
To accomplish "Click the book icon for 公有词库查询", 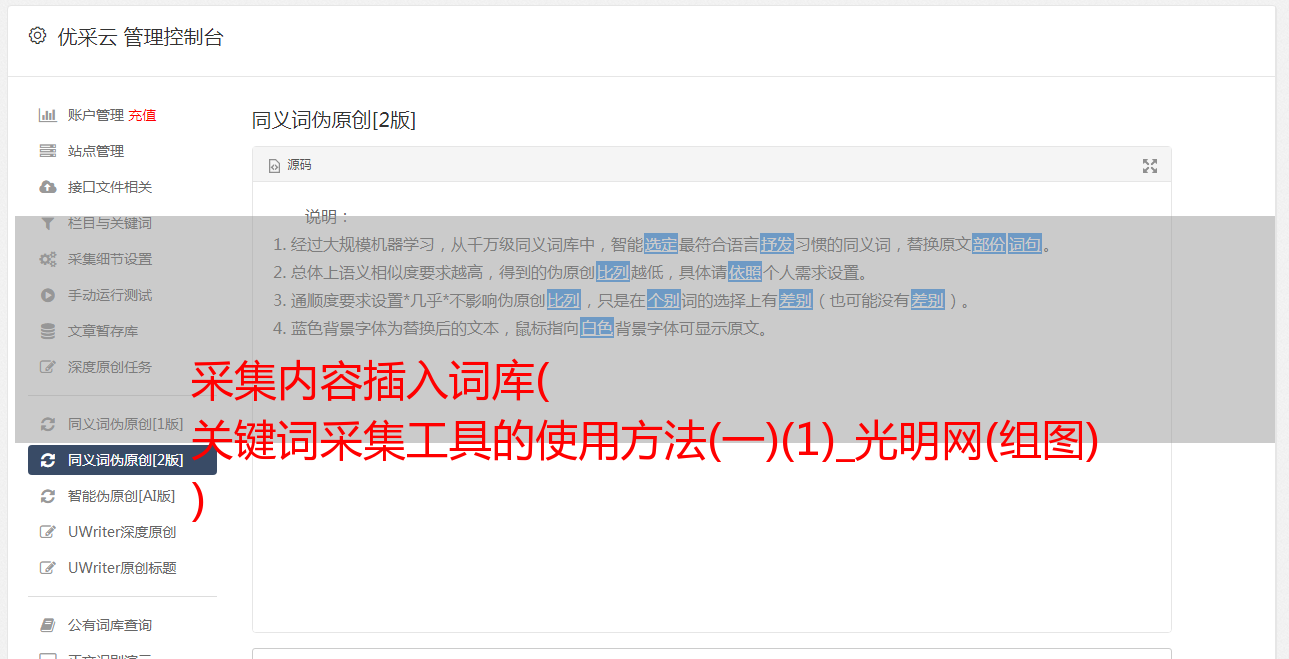I will pyautogui.click(x=47, y=625).
